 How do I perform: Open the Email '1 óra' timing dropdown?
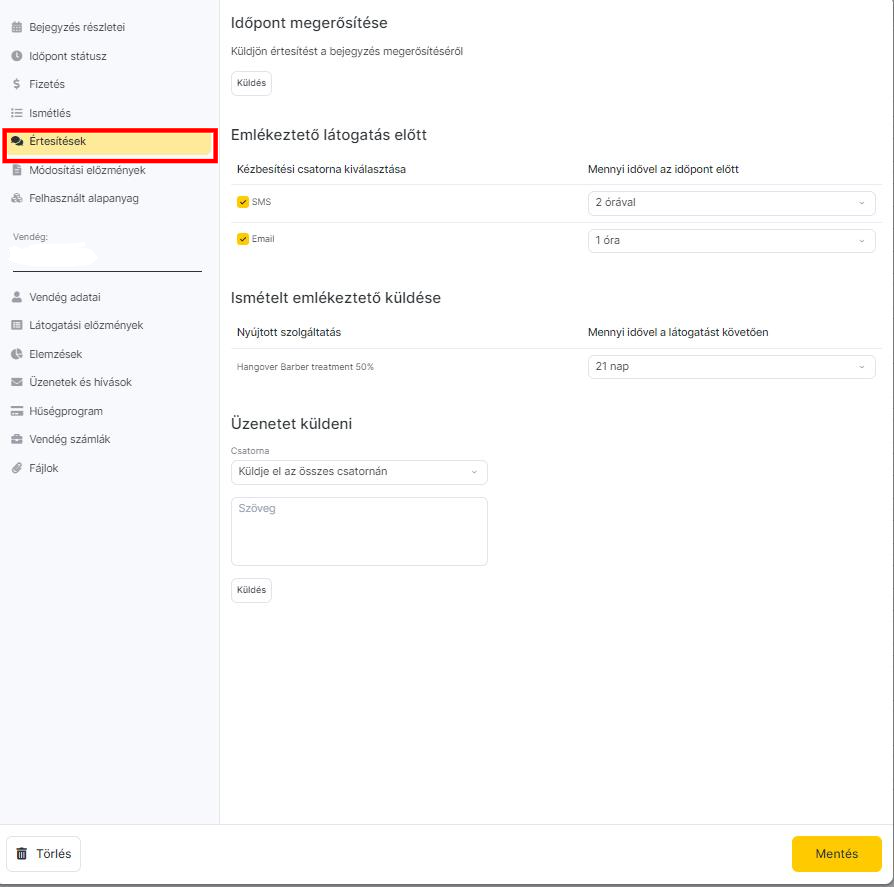click(732, 241)
